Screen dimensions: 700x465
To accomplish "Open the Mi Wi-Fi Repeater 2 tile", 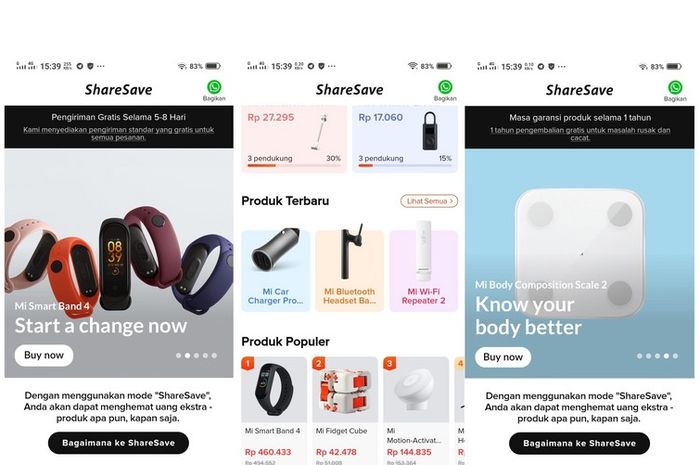I will click(x=423, y=270).
